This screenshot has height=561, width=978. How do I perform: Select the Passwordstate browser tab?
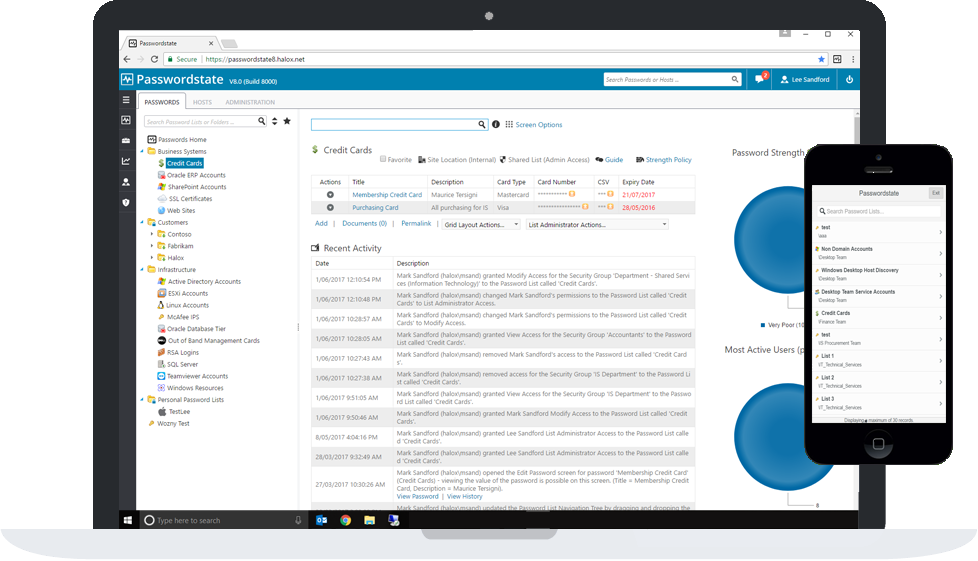pyautogui.click(x=170, y=43)
